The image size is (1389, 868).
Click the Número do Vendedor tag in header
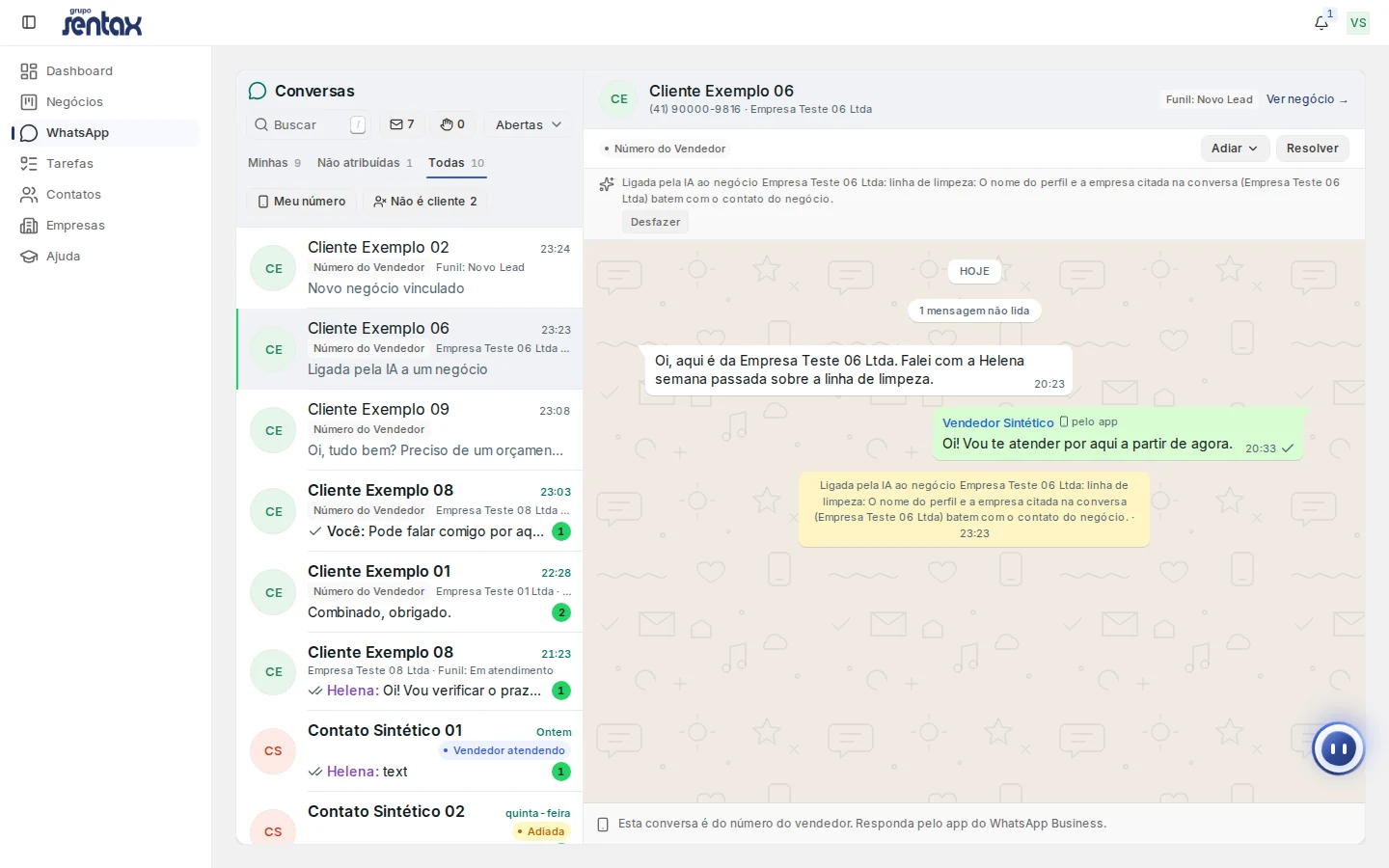pyautogui.click(x=665, y=149)
